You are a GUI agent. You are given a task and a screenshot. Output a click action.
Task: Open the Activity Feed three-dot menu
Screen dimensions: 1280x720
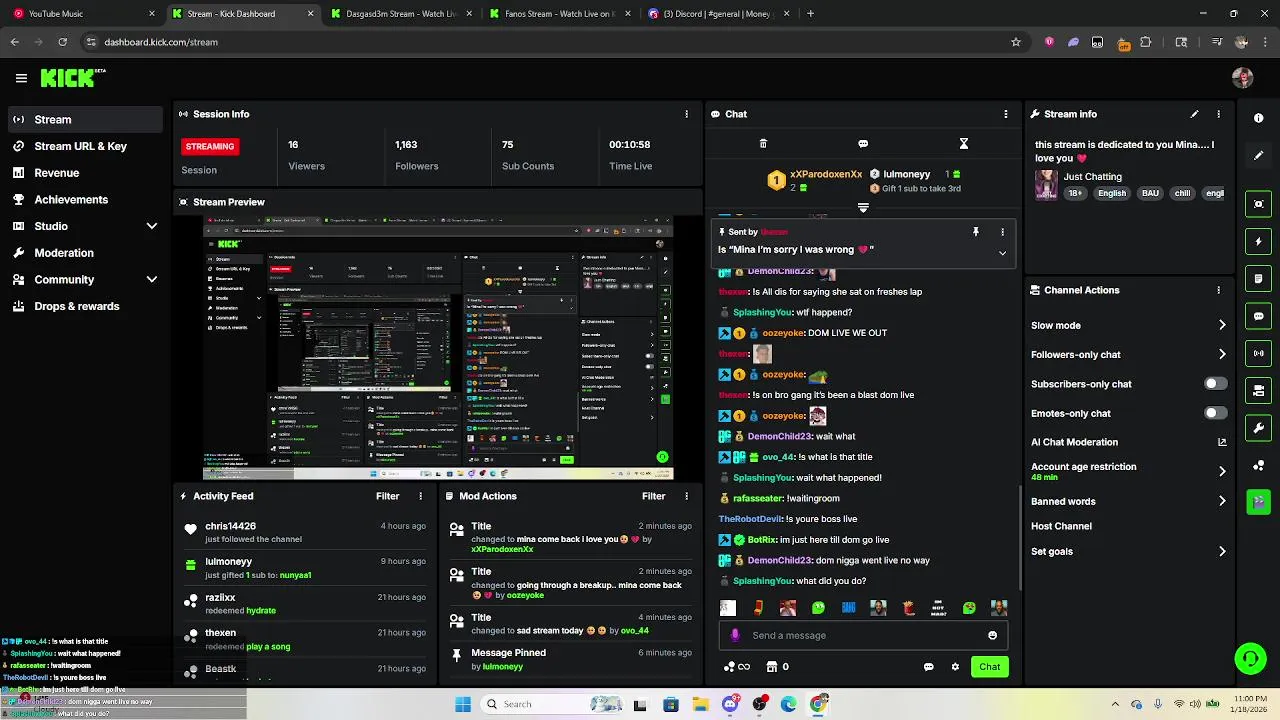click(x=420, y=496)
